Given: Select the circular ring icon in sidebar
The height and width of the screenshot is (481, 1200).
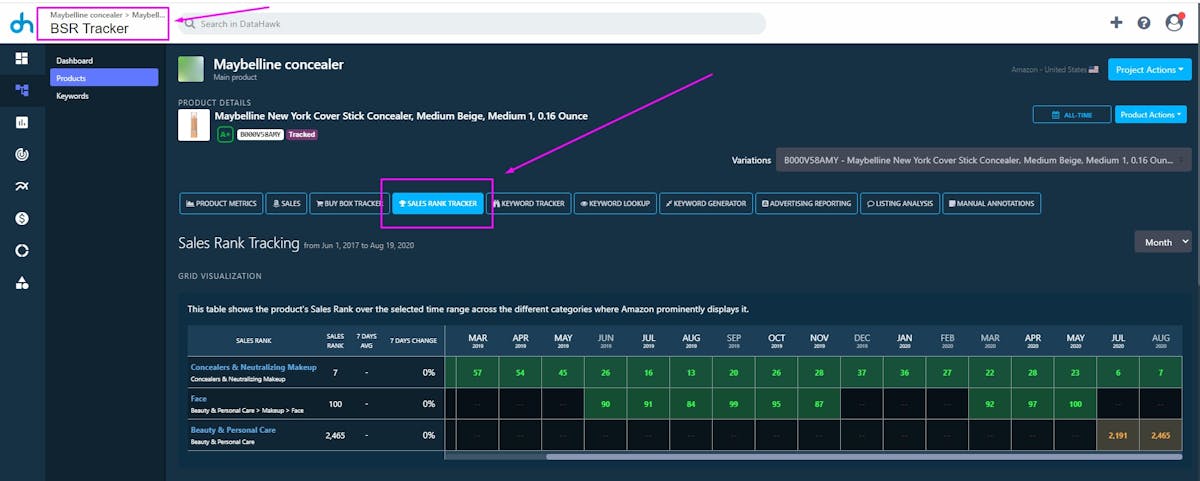Looking at the screenshot, I should (21, 250).
